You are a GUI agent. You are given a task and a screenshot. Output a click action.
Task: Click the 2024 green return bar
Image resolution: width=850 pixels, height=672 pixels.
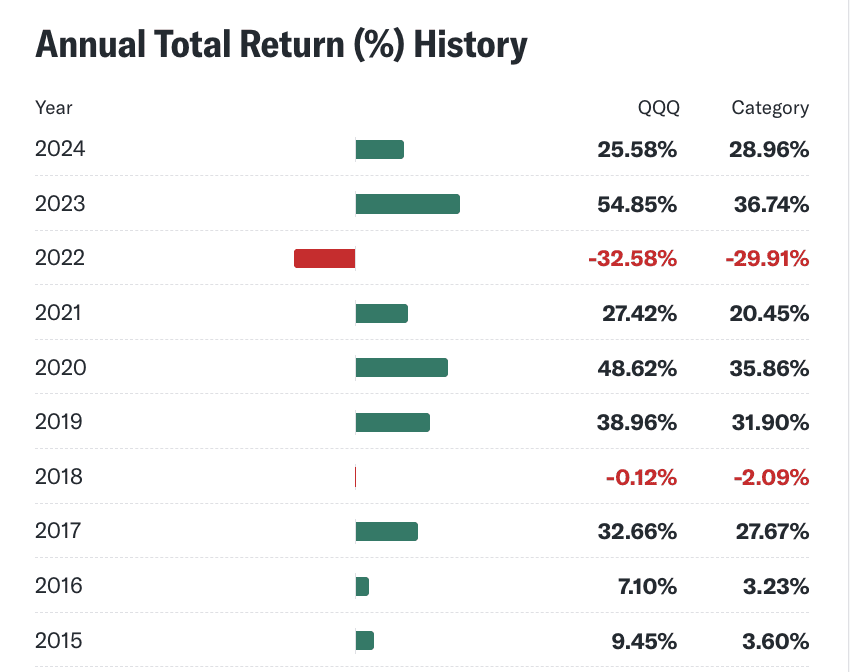coord(380,150)
